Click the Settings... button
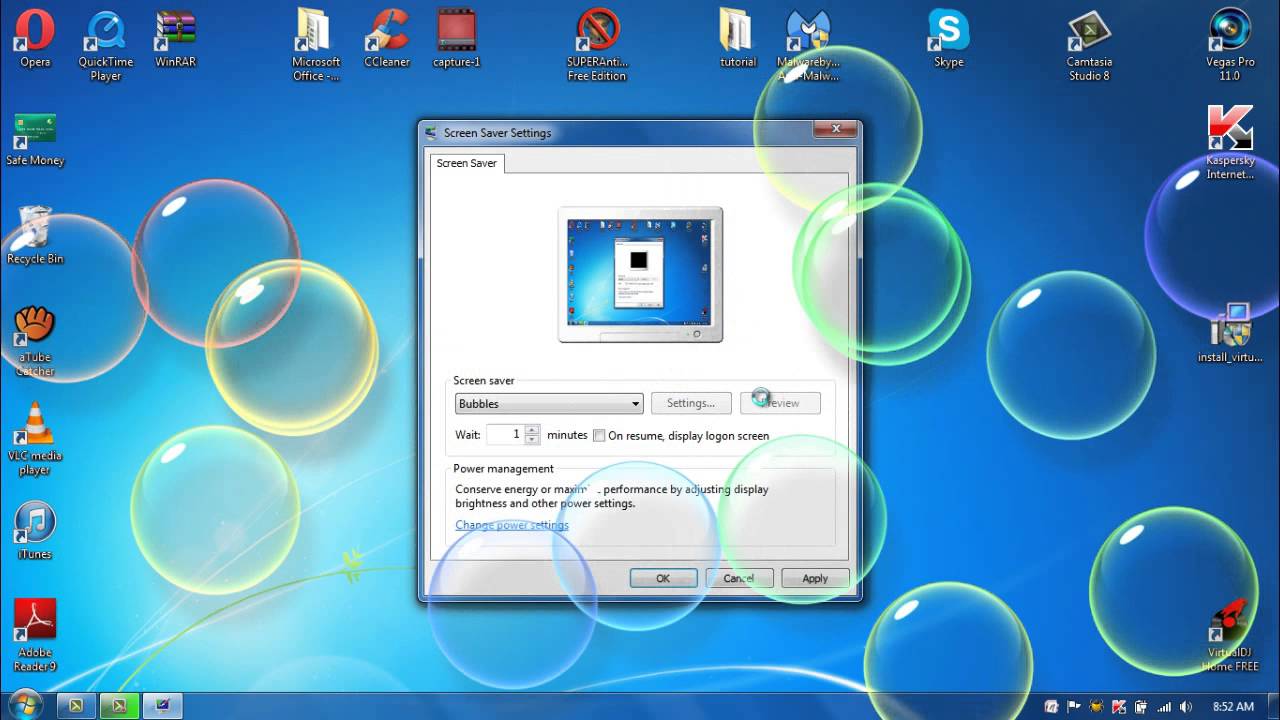 (x=691, y=403)
